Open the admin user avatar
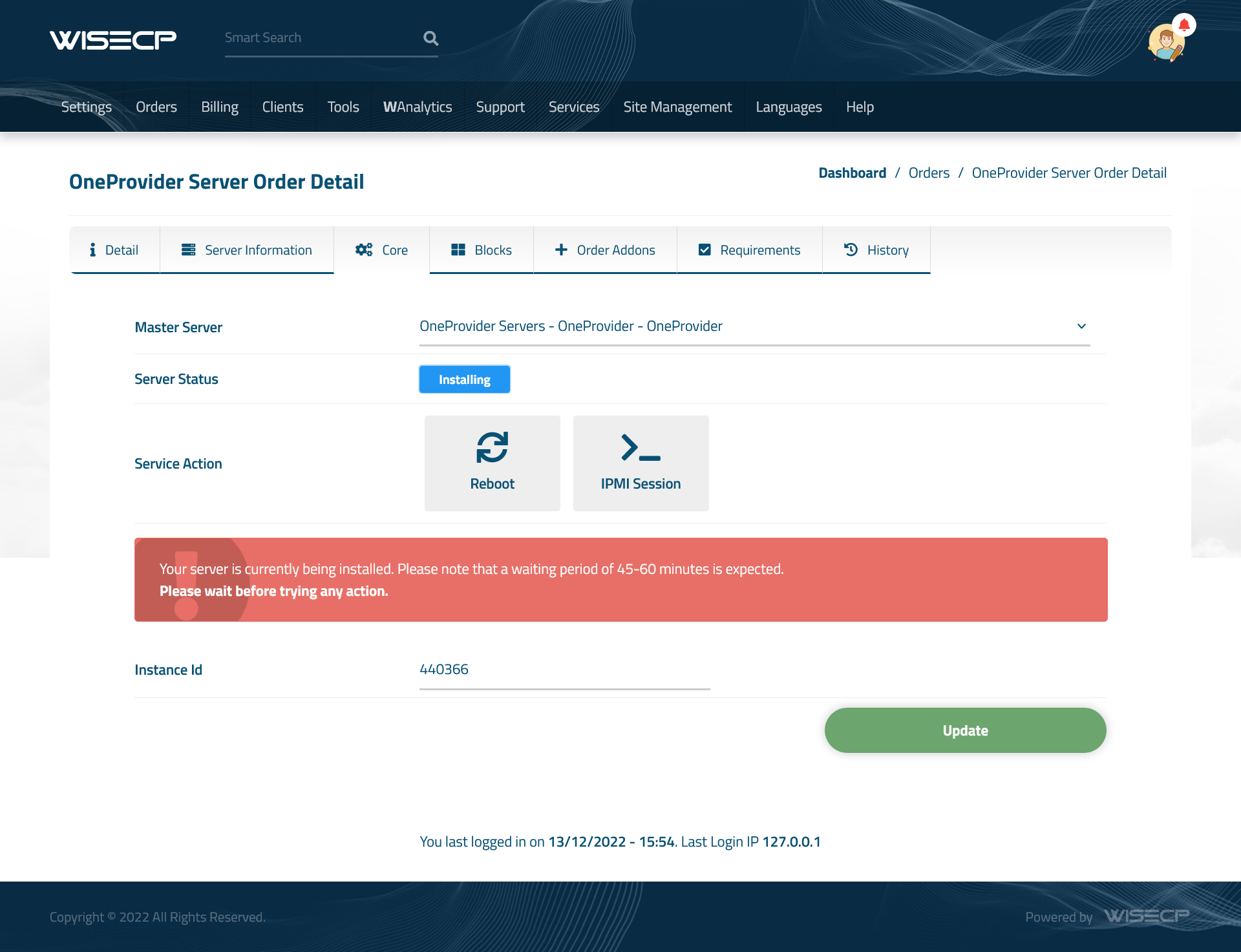The width and height of the screenshot is (1241, 952). point(1166,43)
